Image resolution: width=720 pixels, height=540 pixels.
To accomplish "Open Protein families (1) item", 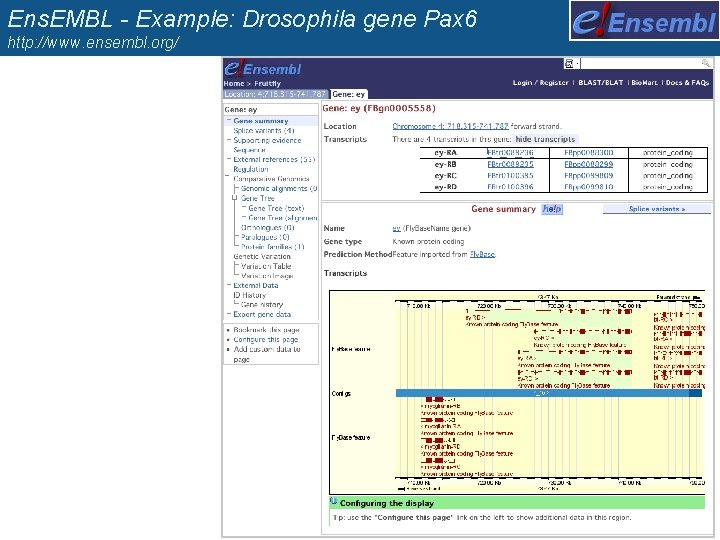I will [x=272, y=247].
